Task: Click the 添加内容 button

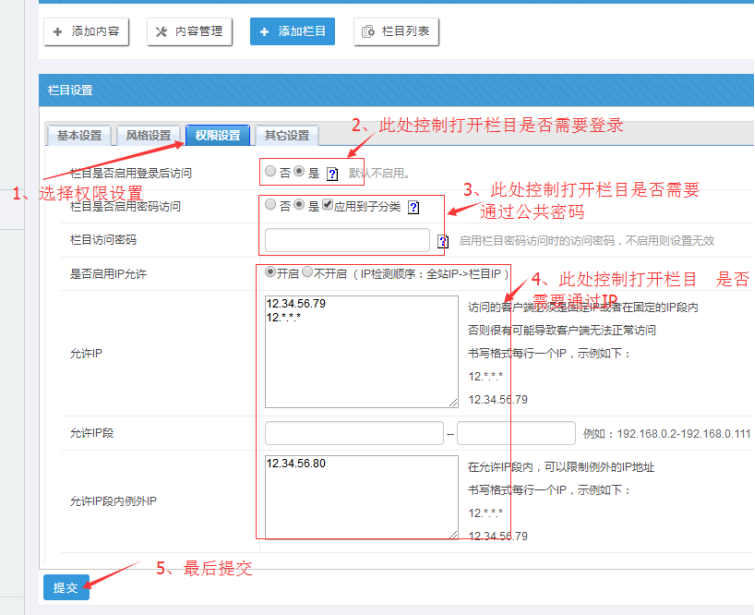Action: pyautogui.click(x=87, y=32)
